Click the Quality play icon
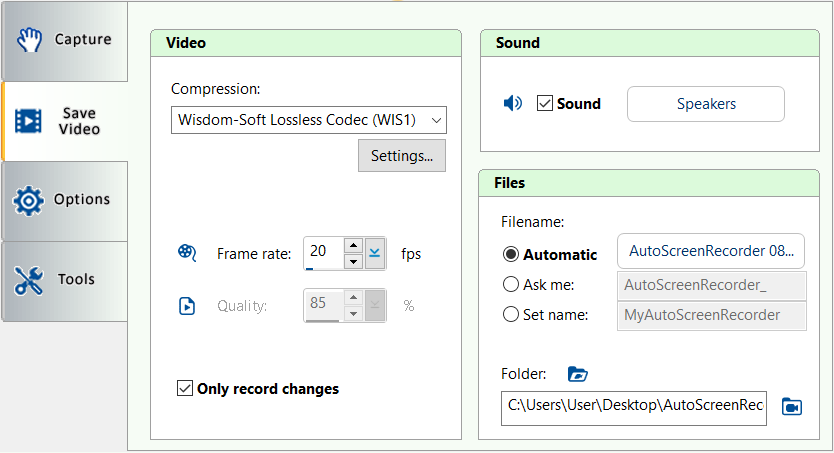Viewport: 834px width, 453px height. pos(186,306)
